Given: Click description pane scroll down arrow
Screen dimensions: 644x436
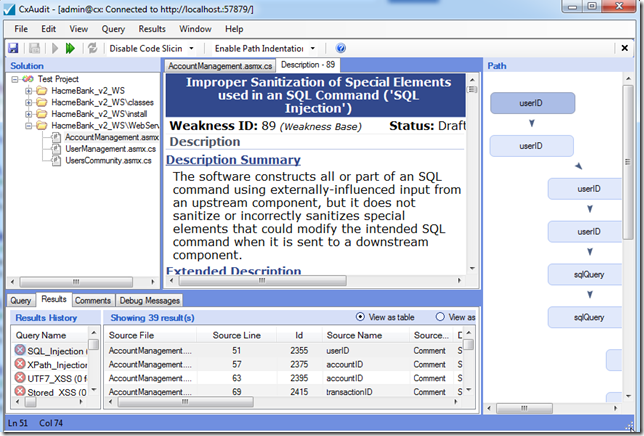Looking at the screenshot, I should [x=472, y=268].
